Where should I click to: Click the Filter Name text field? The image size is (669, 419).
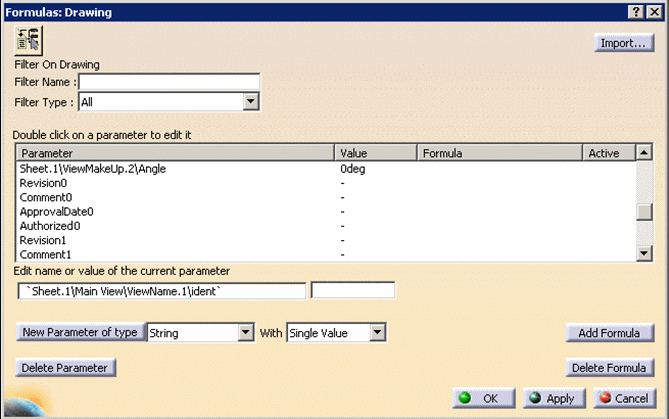(168, 82)
